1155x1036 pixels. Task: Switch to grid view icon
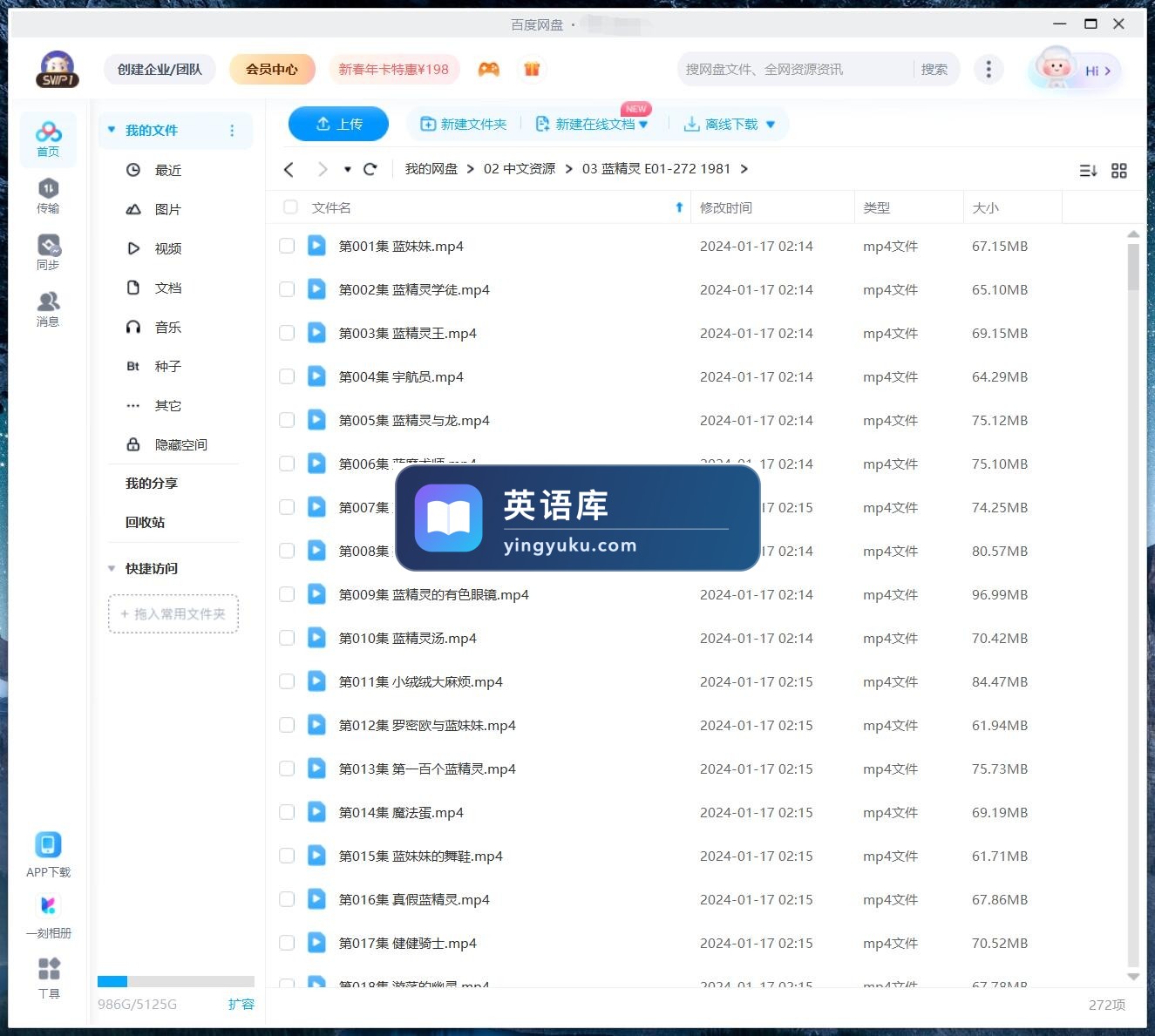pos(1119,171)
